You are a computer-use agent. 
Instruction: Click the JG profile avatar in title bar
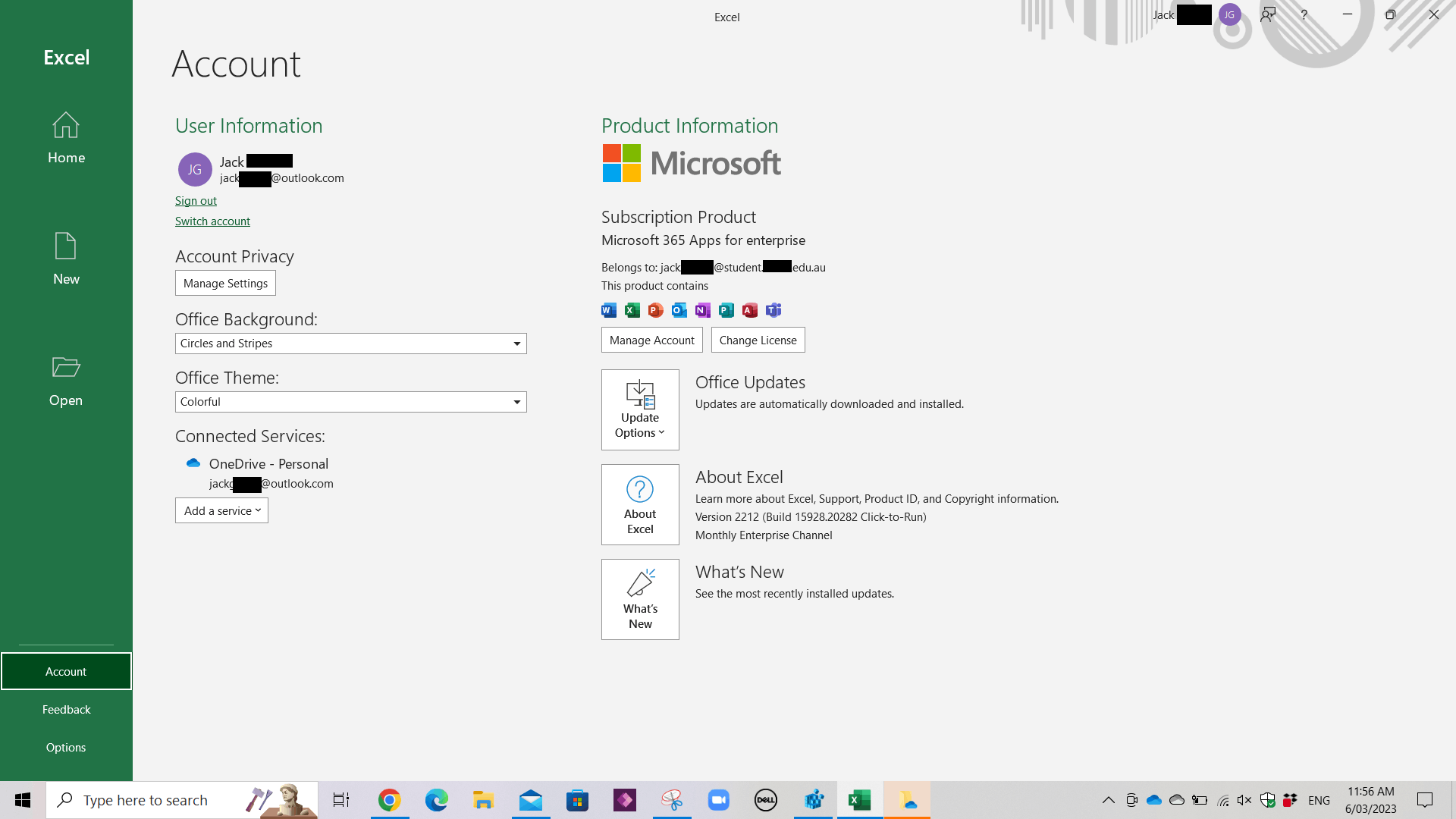pyautogui.click(x=1229, y=14)
